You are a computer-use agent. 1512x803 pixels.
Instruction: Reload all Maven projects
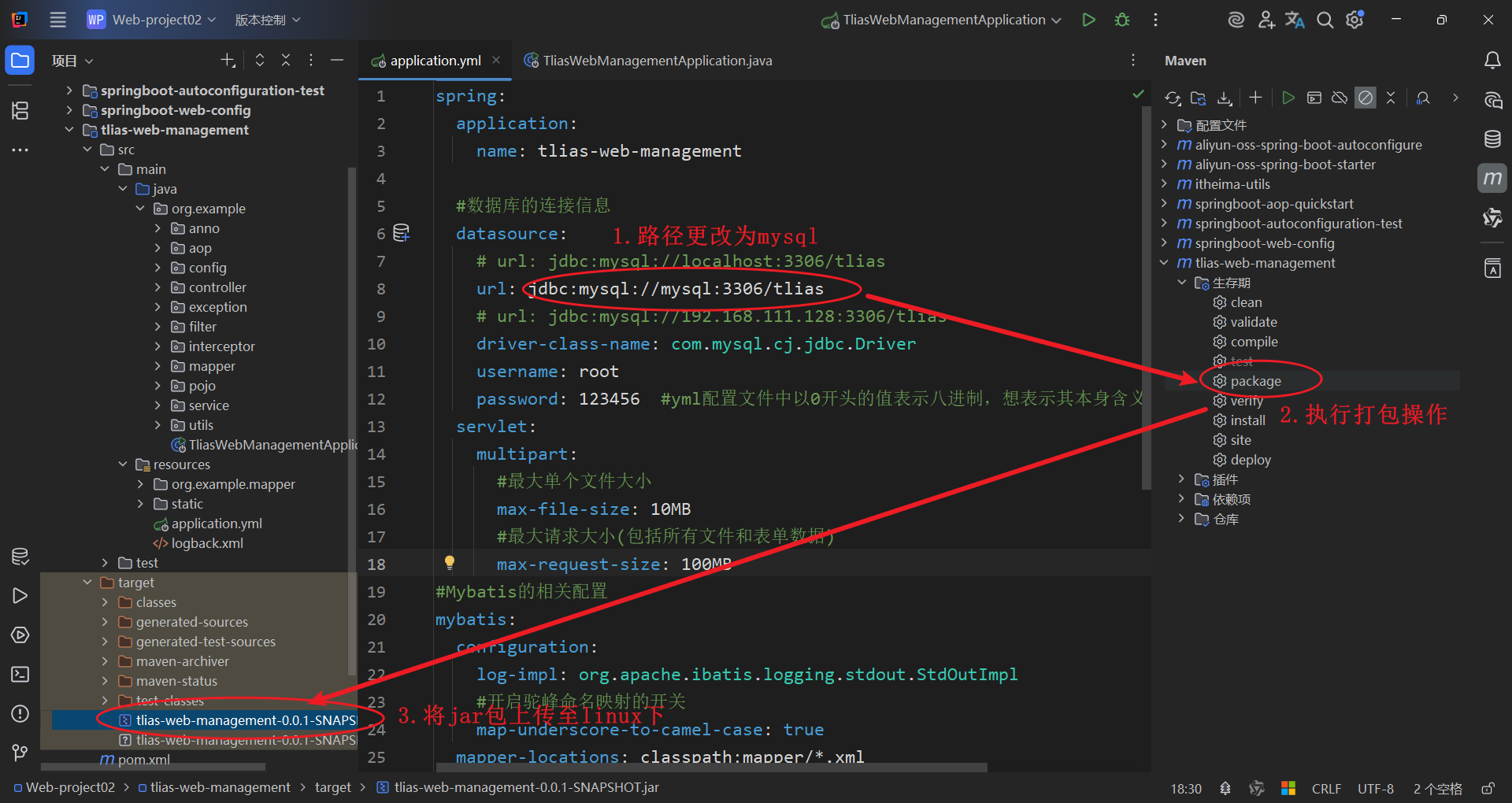pyautogui.click(x=1173, y=98)
